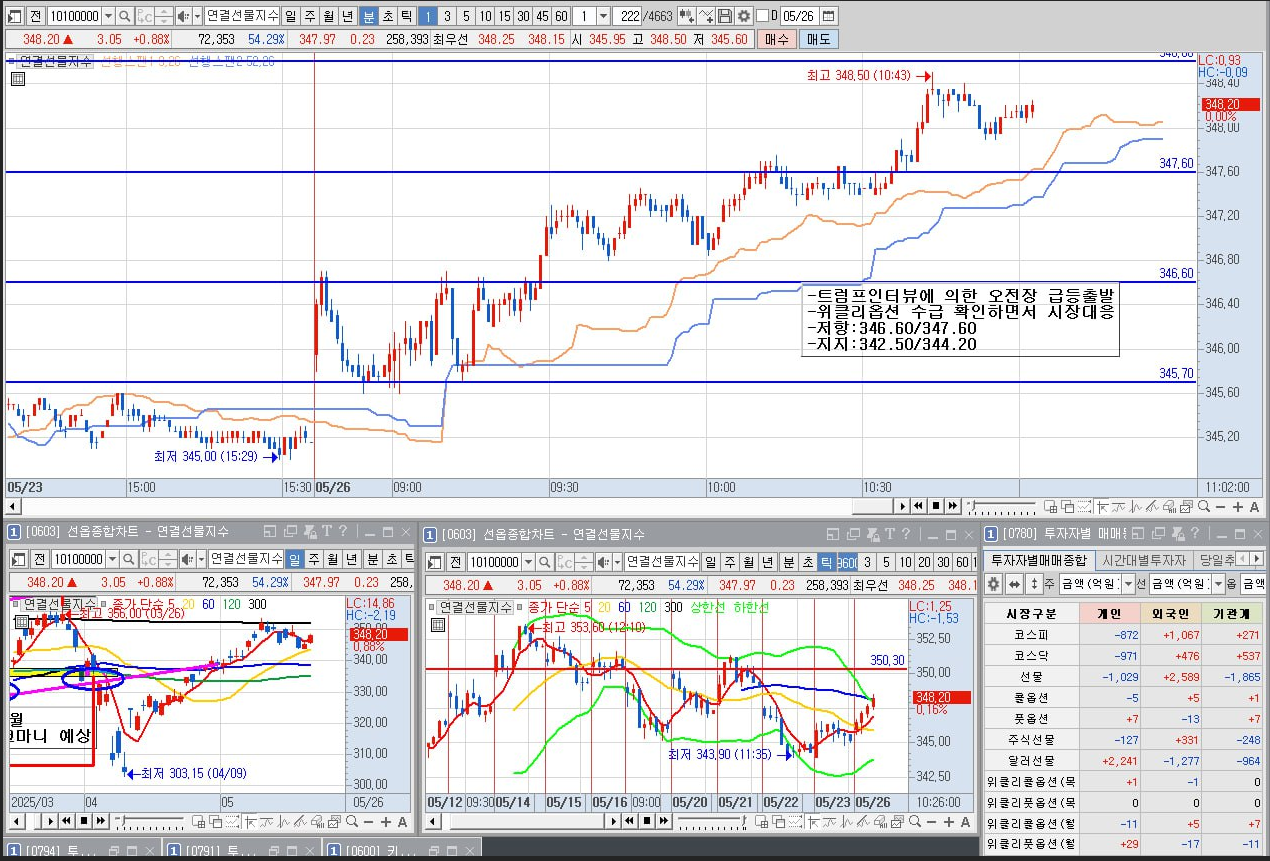1270x861 pixels.
Task: Open help '?' icon in bottom-middle chart title bar
Action: pos(905,534)
